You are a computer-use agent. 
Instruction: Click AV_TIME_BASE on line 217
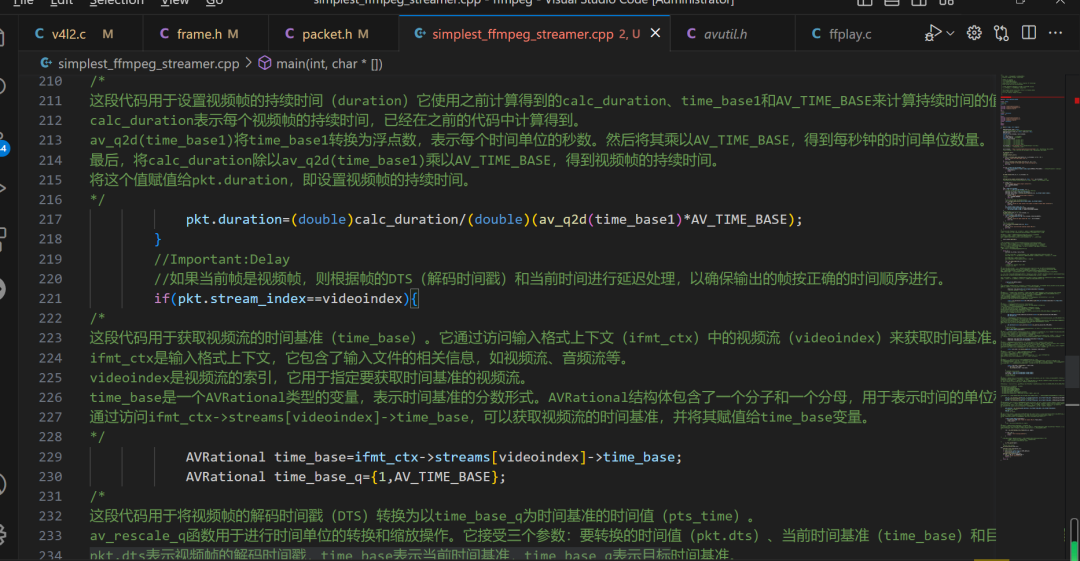tap(739, 219)
